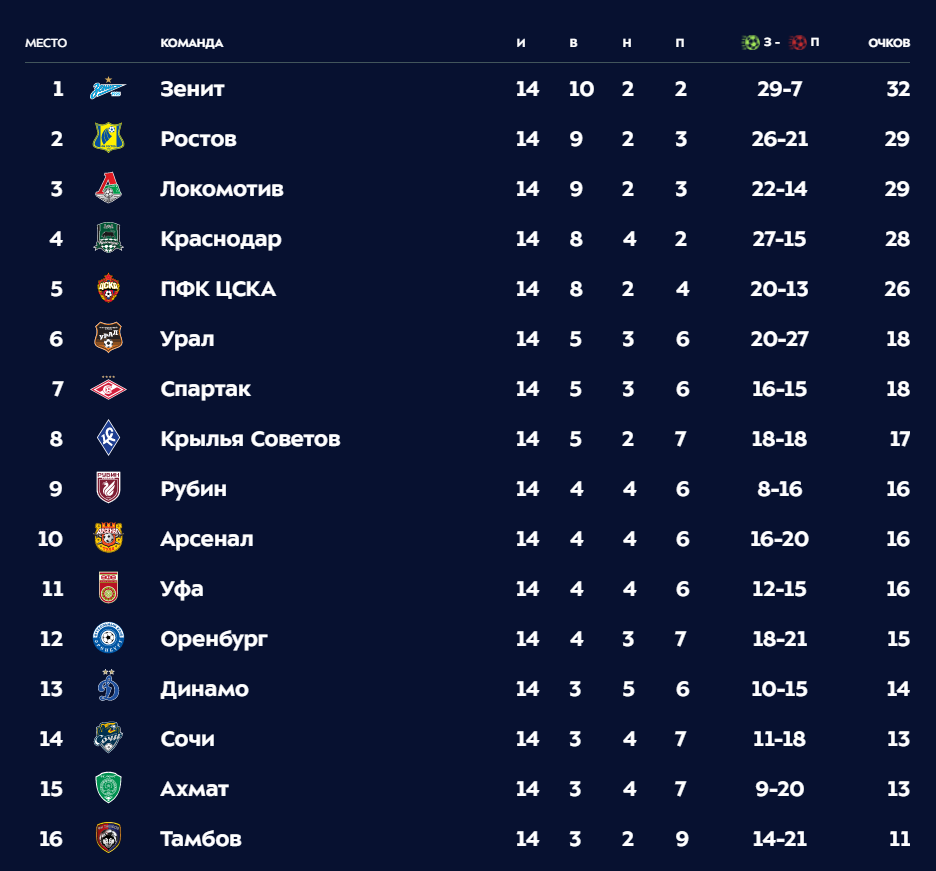936x871 pixels.
Task: Click the Zenit team logo
Action: (108, 88)
